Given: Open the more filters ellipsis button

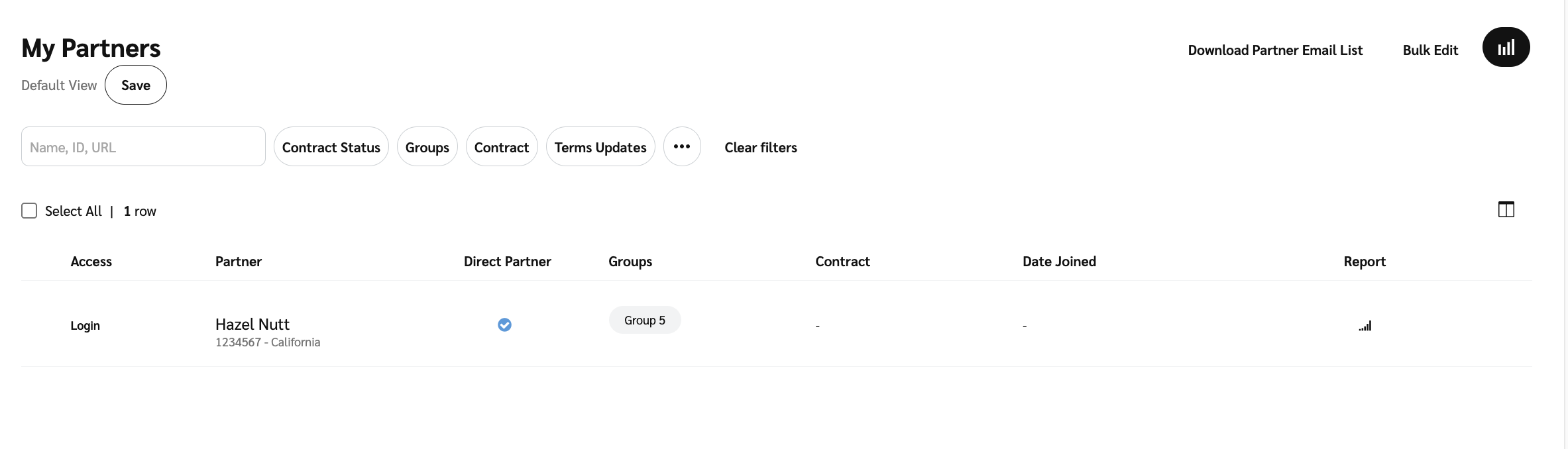Looking at the screenshot, I should click(682, 146).
